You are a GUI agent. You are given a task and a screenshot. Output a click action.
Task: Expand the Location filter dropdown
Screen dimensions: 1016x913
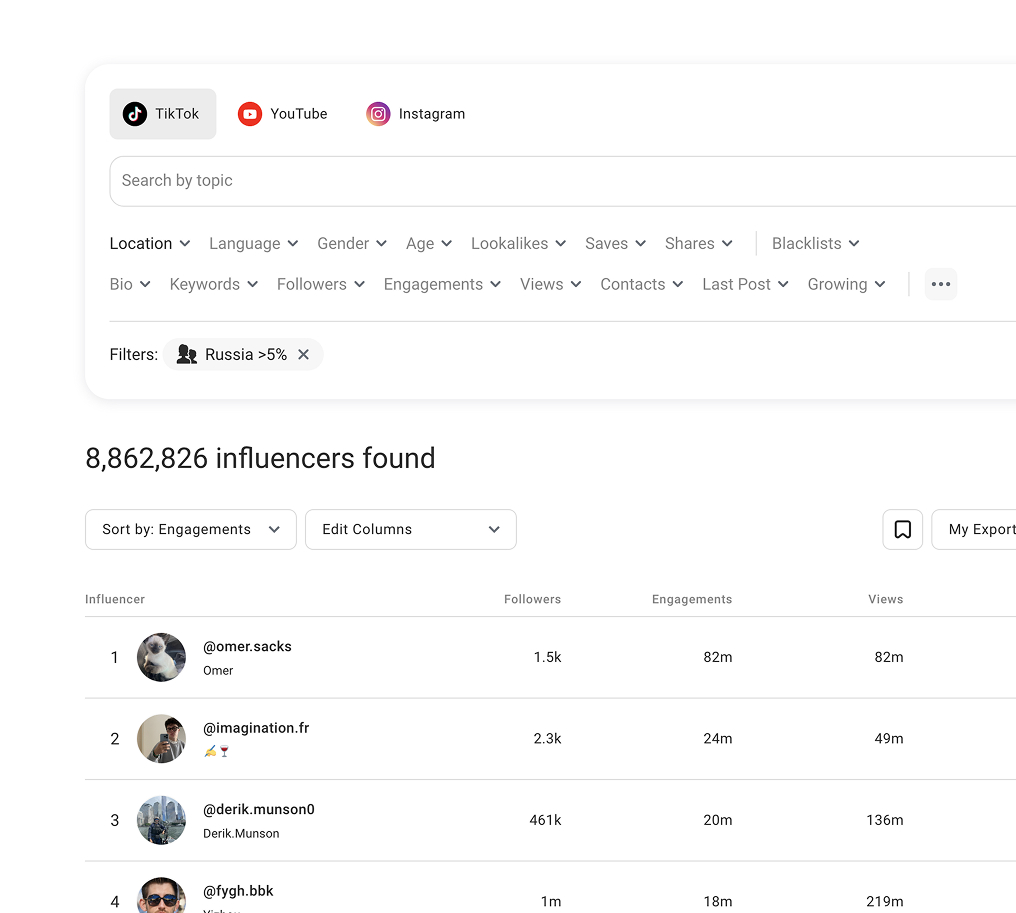point(150,244)
